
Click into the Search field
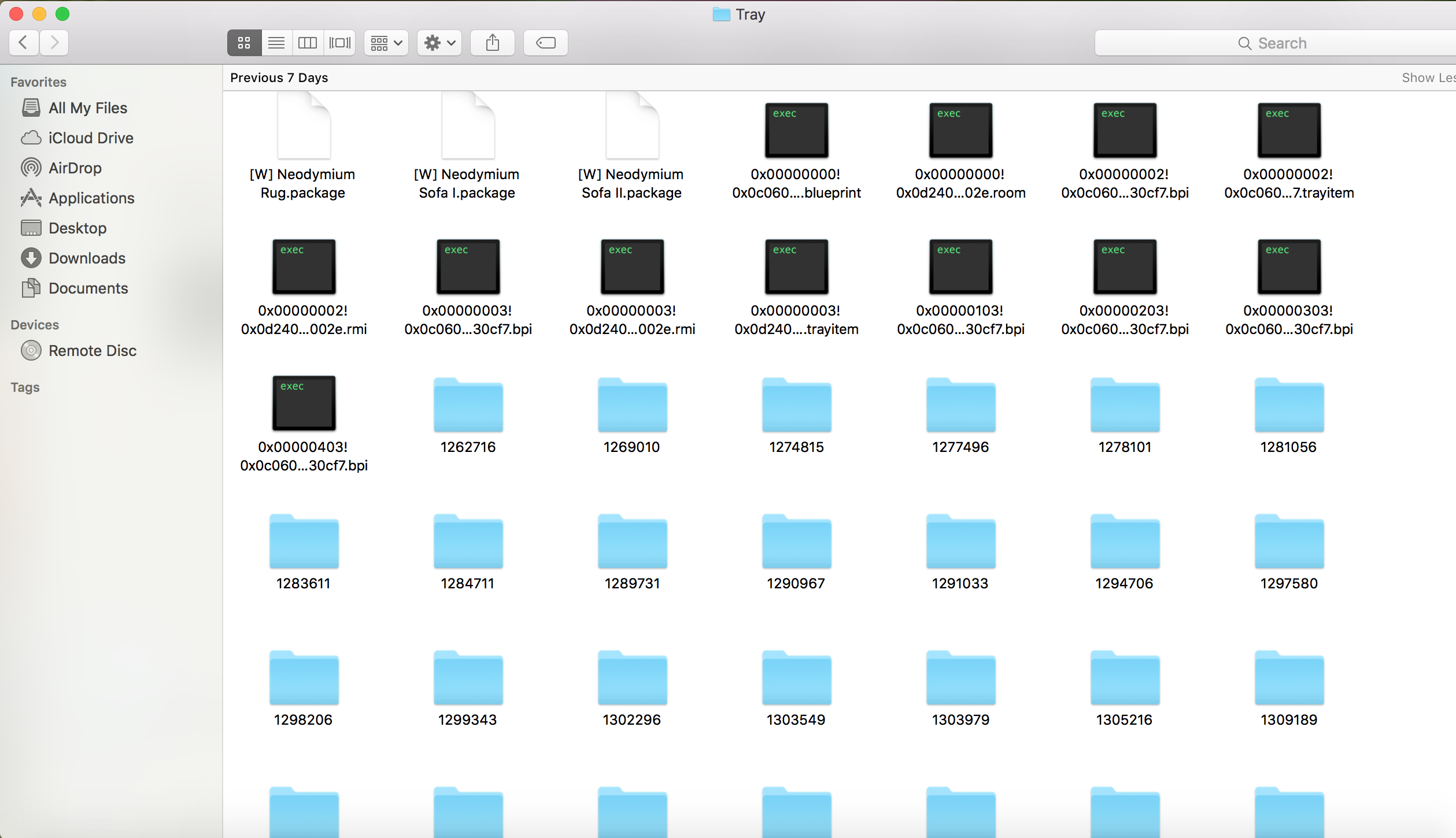click(1272, 43)
